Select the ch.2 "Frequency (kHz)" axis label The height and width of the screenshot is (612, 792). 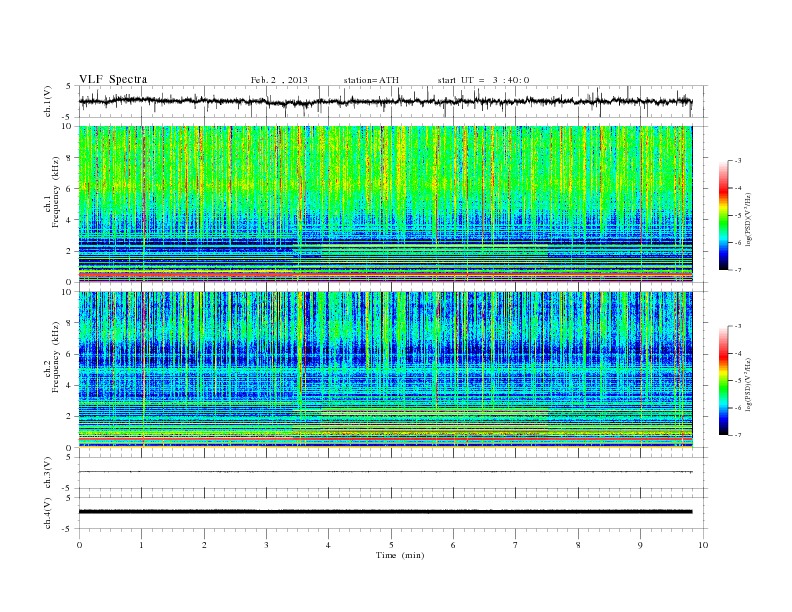coord(56,357)
